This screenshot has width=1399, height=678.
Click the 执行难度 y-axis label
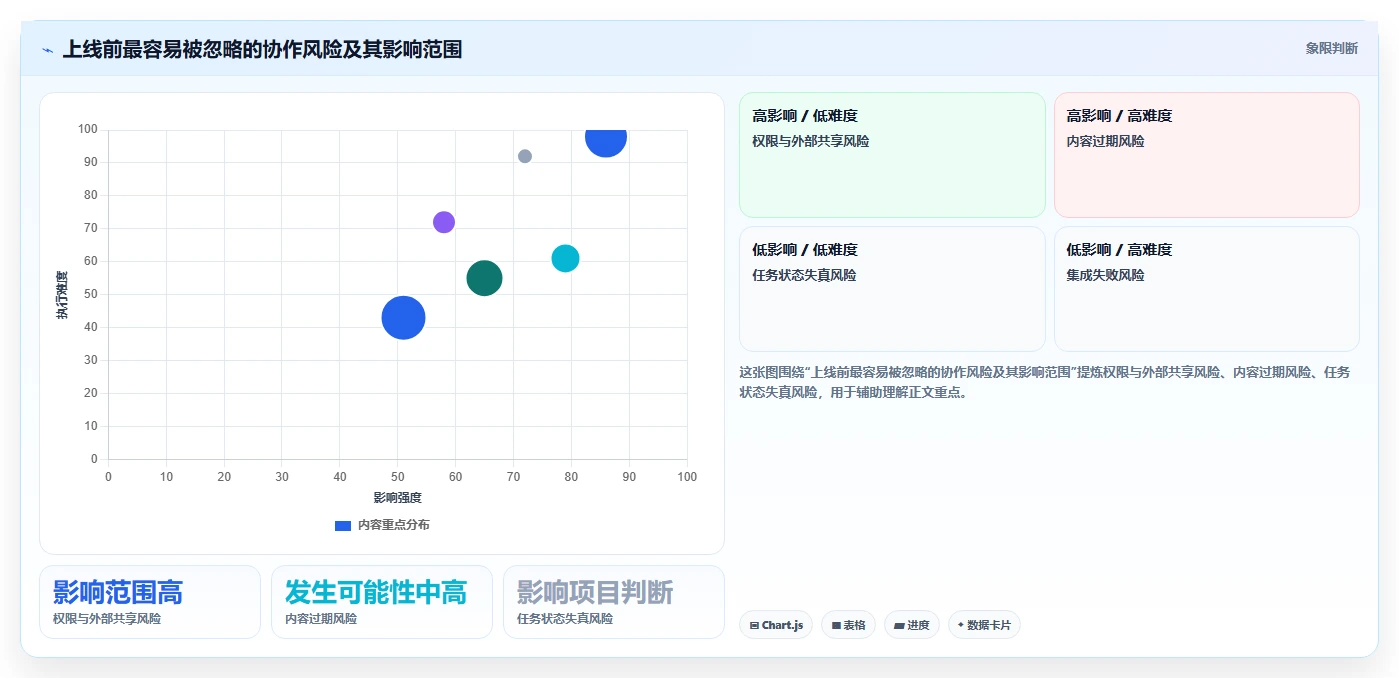(63, 295)
